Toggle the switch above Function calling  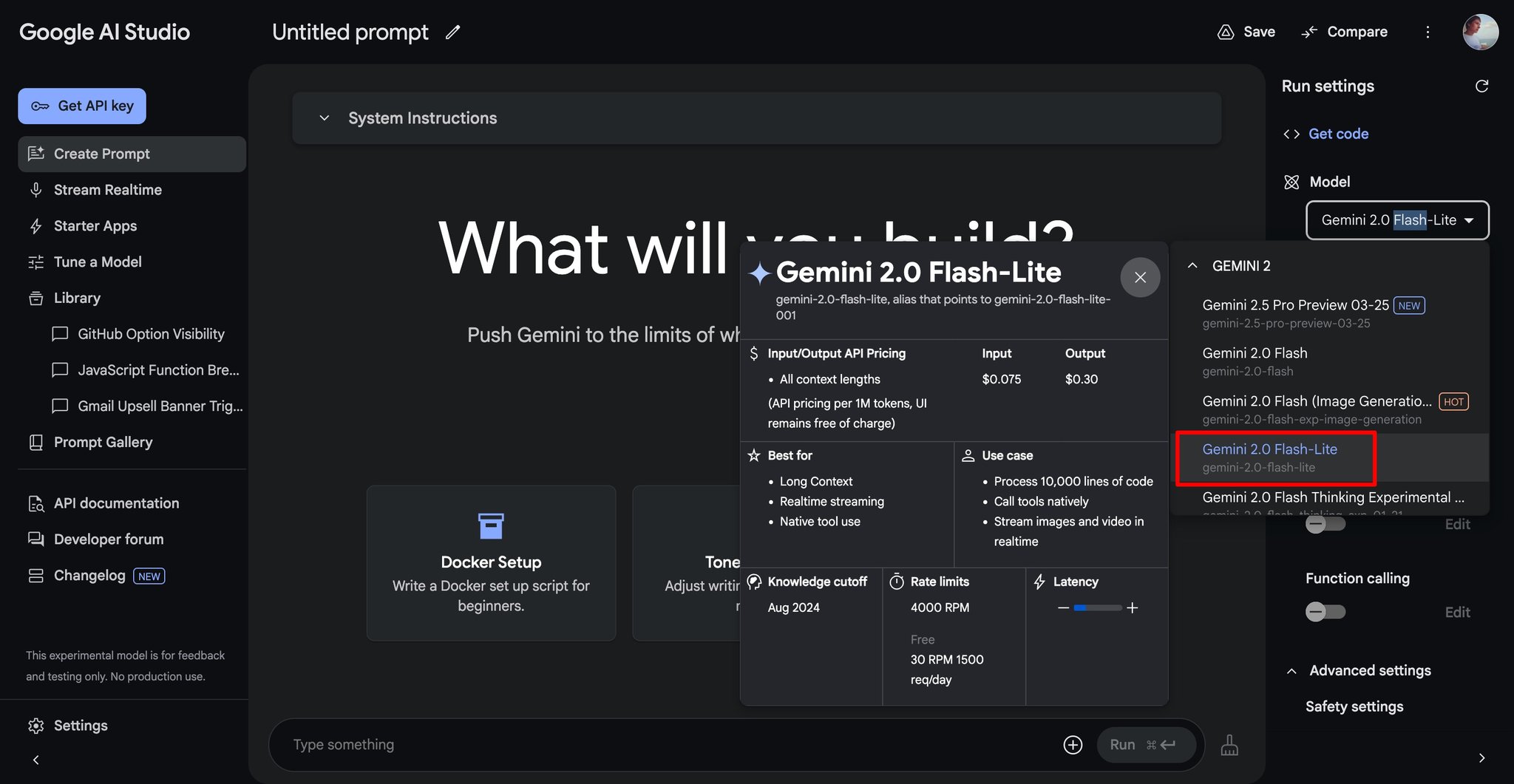(x=1325, y=525)
